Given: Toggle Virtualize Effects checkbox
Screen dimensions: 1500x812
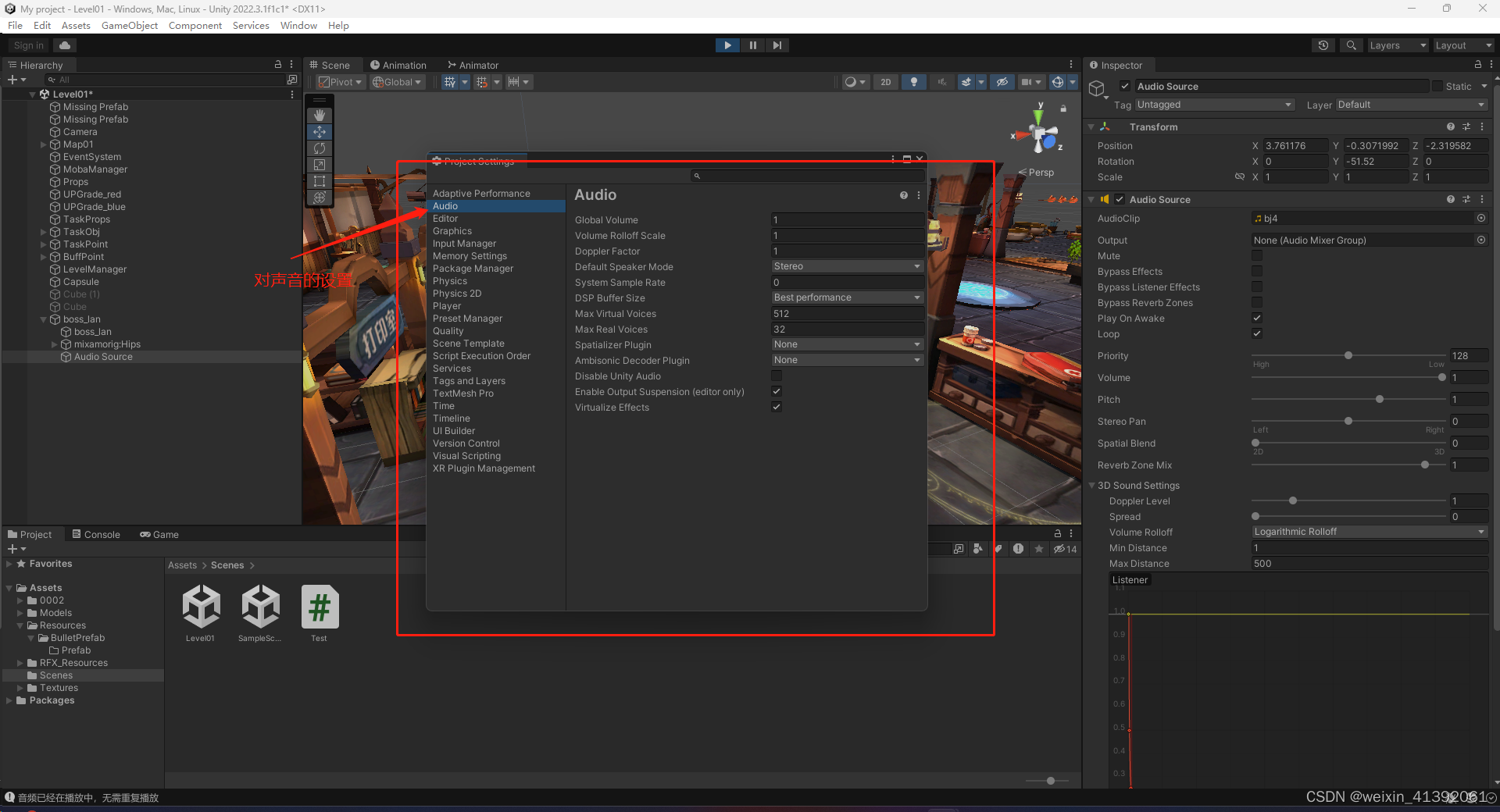Looking at the screenshot, I should tap(777, 407).
